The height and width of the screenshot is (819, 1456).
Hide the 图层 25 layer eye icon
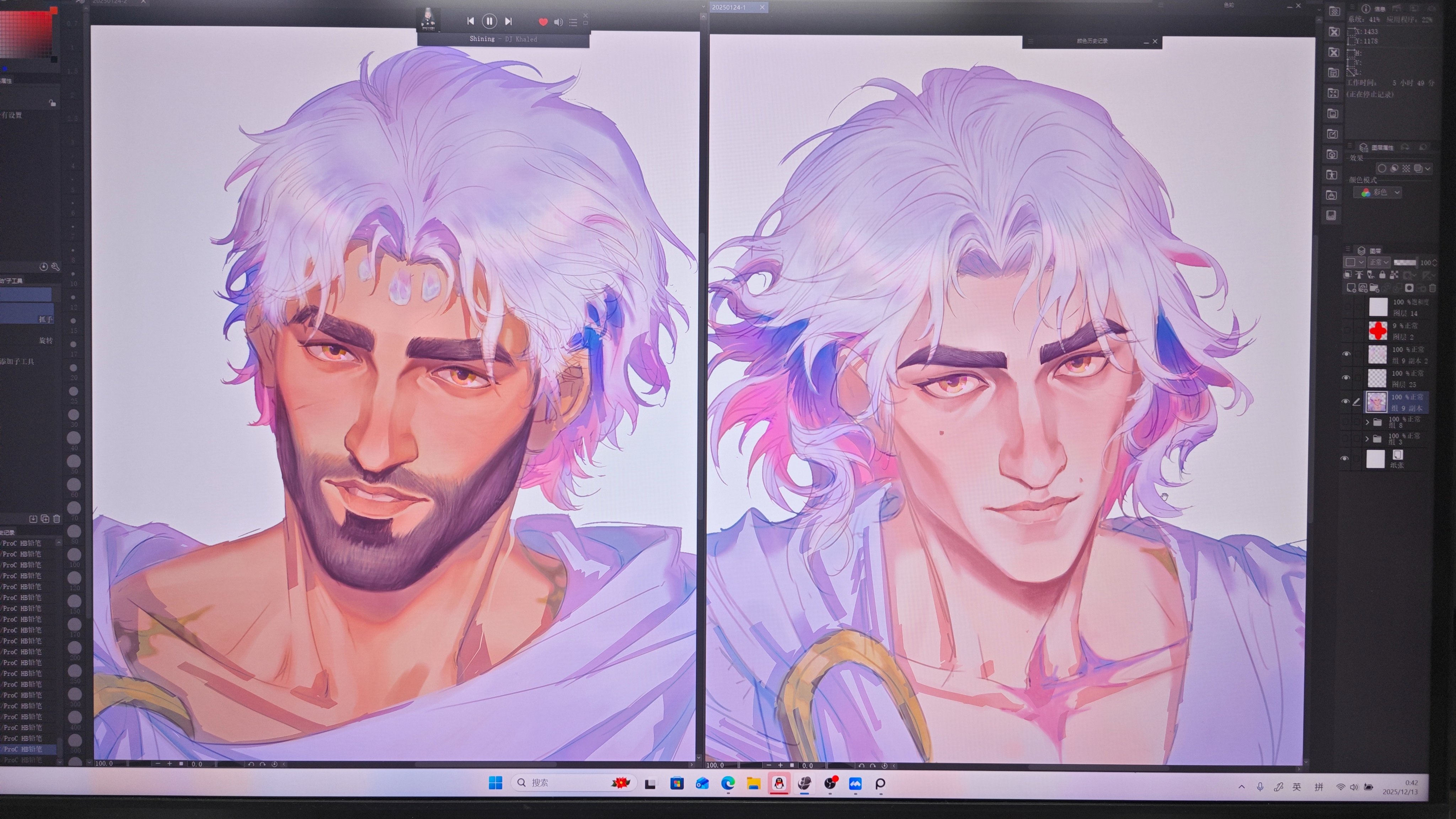click(1346, 378)
